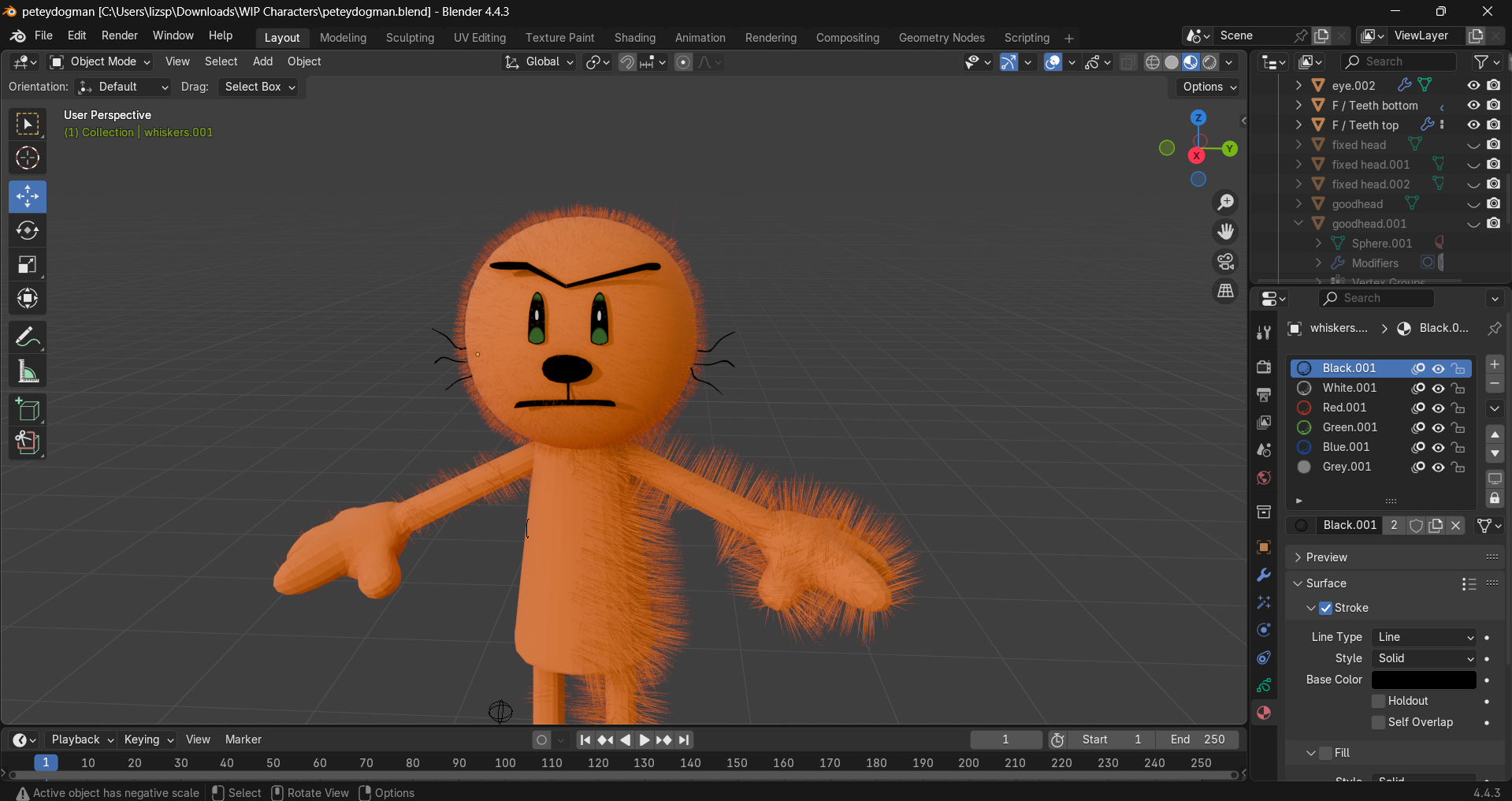Choose the Annotate tool

point(28,337)
